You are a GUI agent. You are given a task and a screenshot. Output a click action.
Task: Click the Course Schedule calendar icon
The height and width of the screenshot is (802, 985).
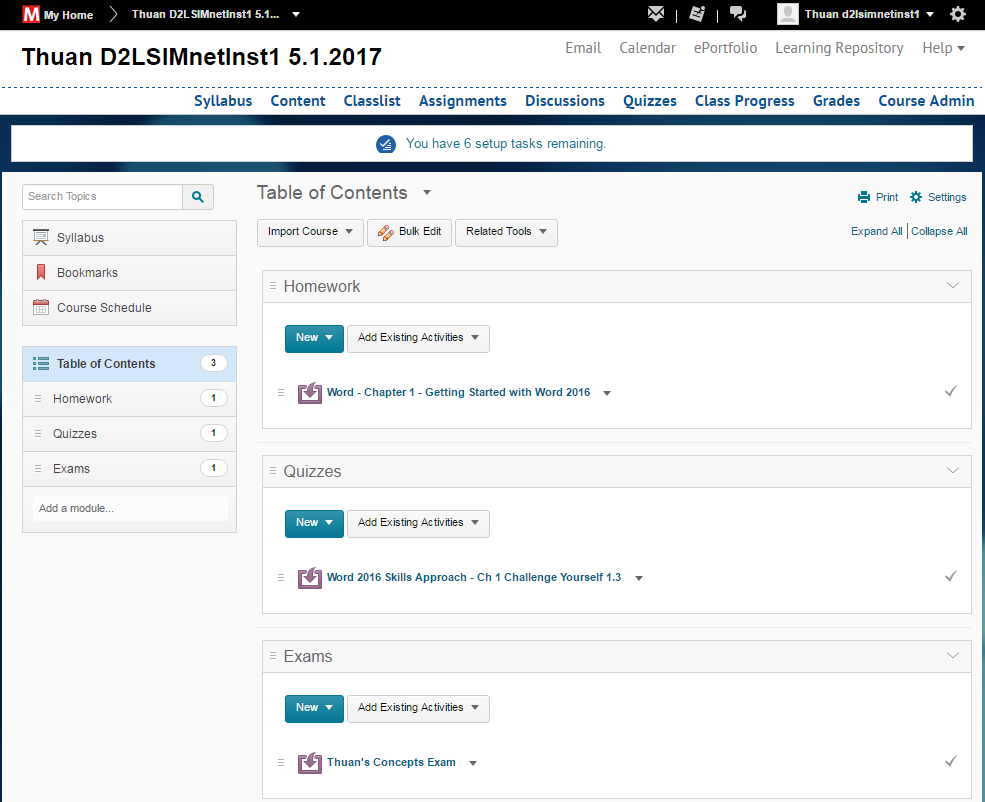(x=41, y=307)
